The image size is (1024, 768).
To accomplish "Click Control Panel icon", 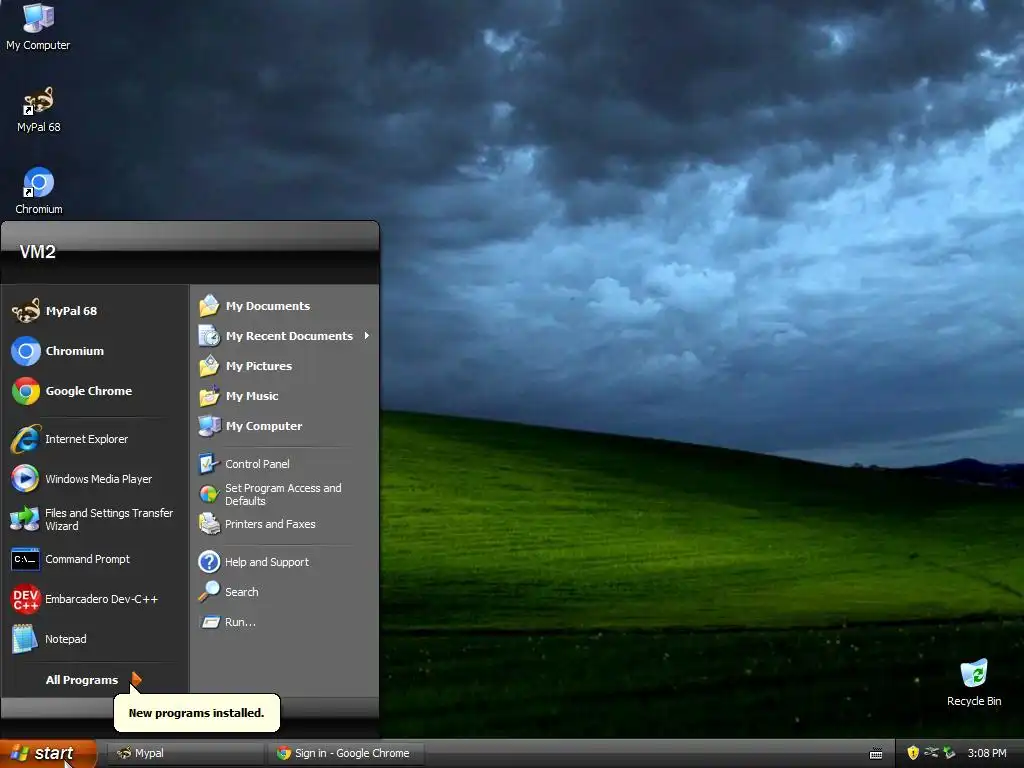I will 209,464.
